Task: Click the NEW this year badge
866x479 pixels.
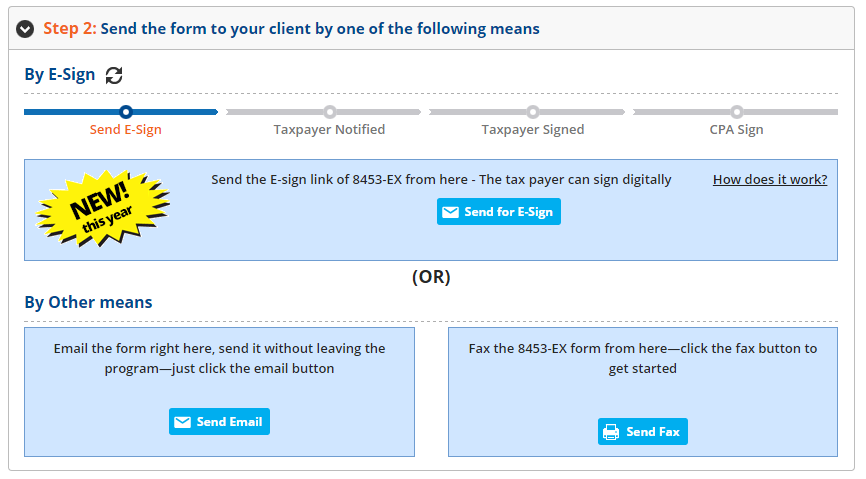Action: 103,208
